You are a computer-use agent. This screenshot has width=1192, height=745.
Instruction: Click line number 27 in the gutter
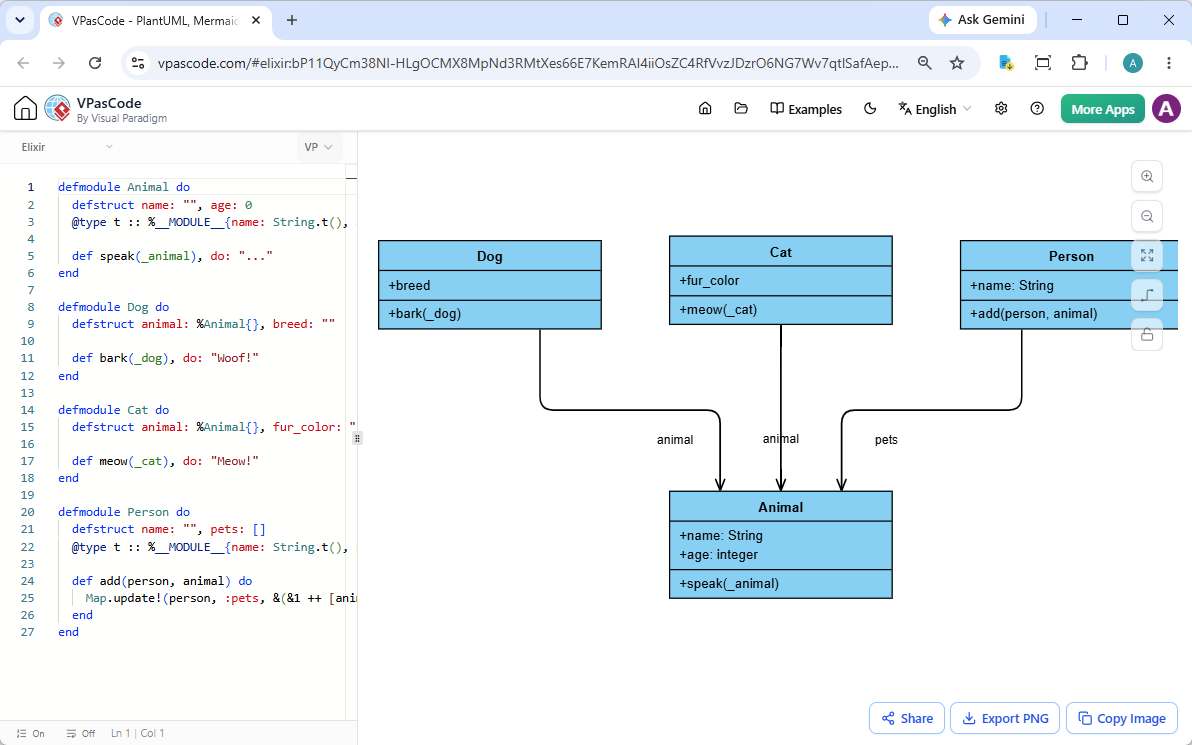pyautogui.click(x=28, y=632)
